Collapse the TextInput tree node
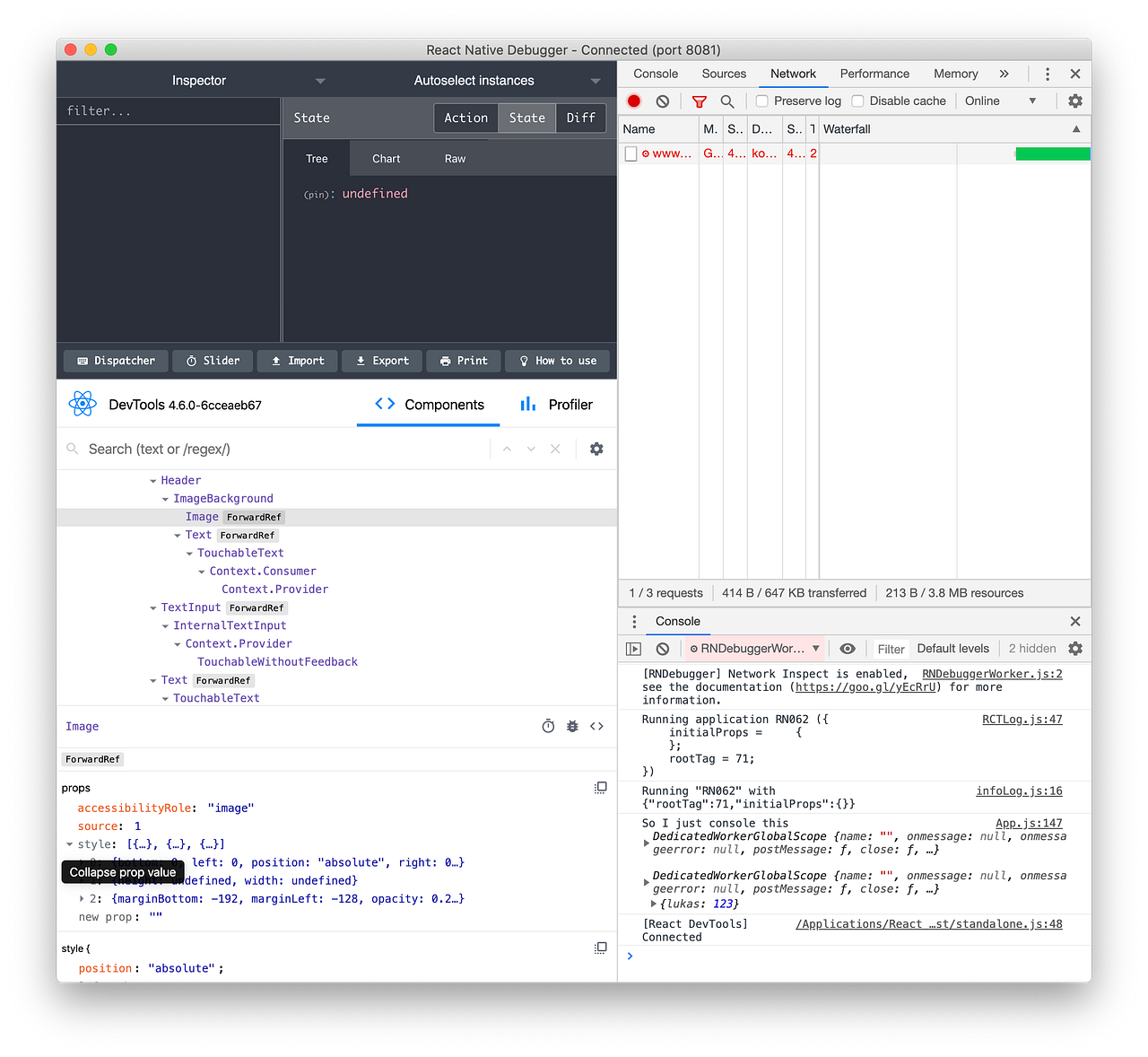This screenshot has height=1057, width=1148. click(x=153, y=608)
